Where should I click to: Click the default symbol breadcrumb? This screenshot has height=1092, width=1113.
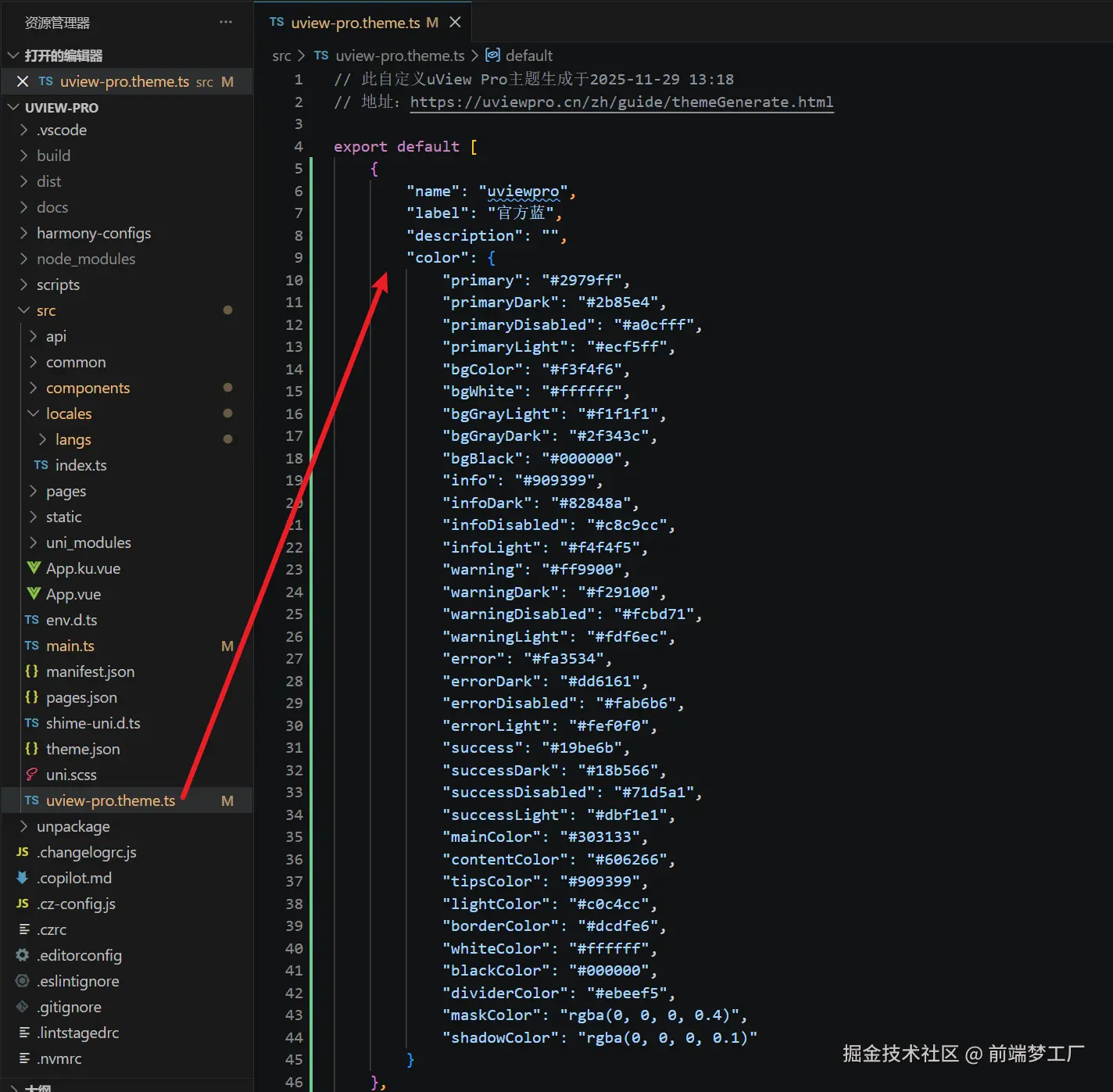pos(519,55)
